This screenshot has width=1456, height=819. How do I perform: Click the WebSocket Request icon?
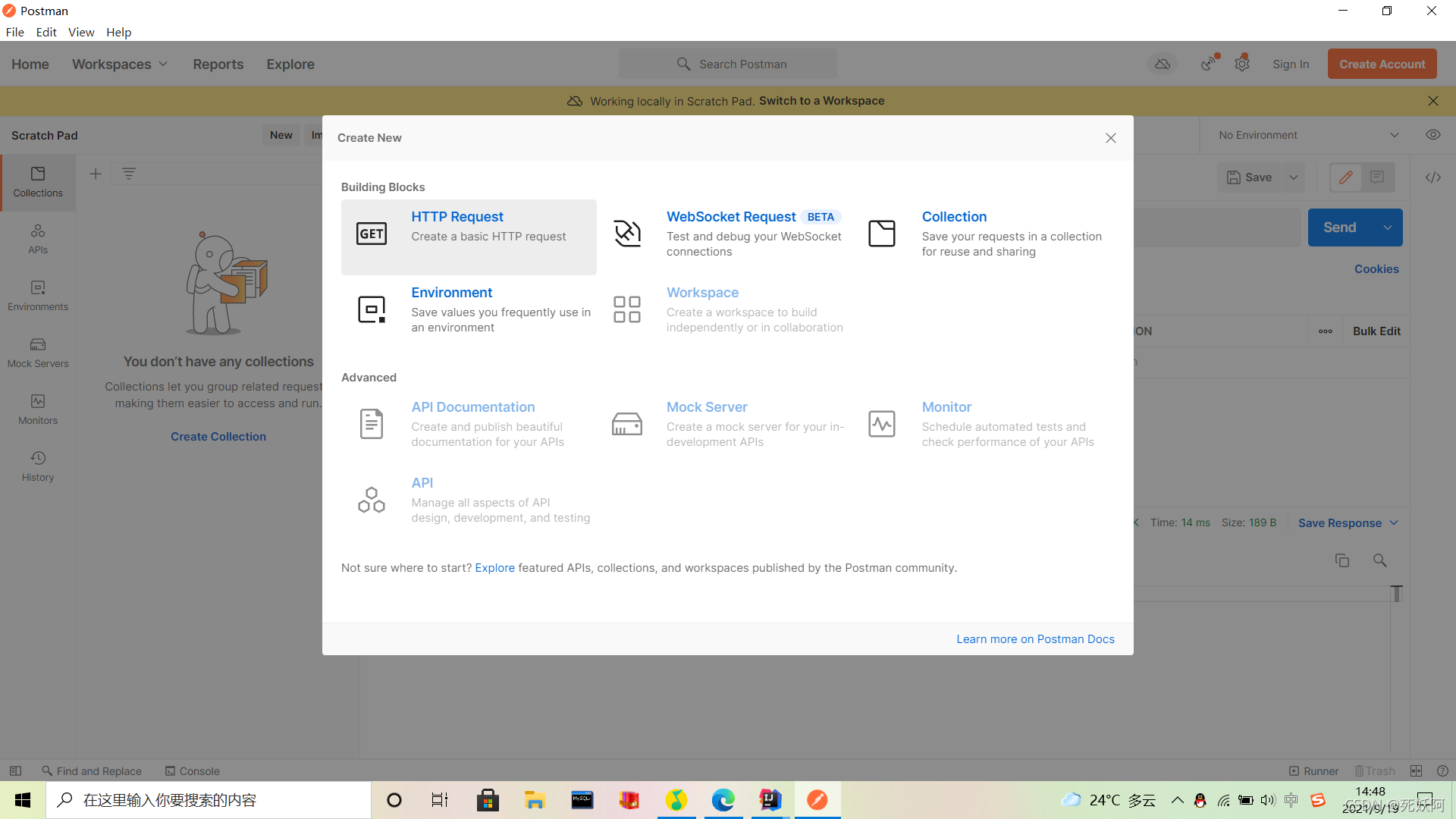pyautogui.click(x=627, y=234)
